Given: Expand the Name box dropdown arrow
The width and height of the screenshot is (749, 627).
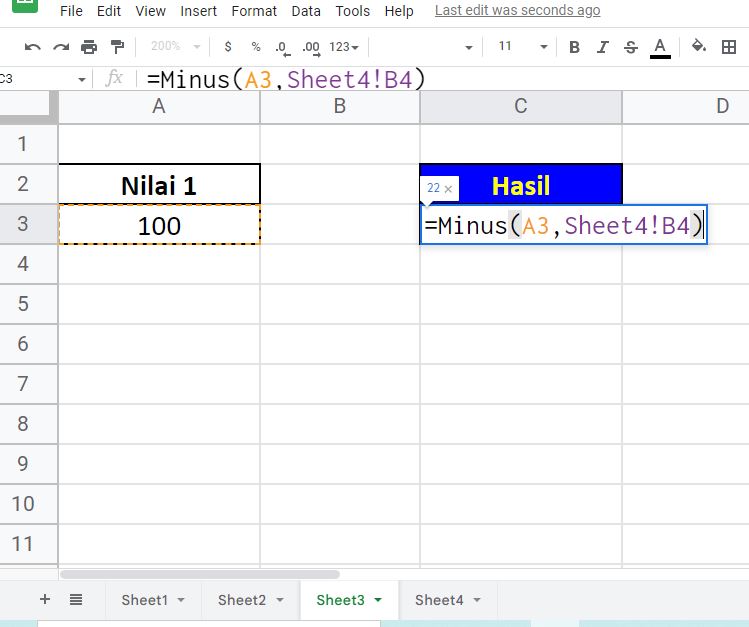Looking at the screenshot, I should pyautogui.click(x=82, y=79).
